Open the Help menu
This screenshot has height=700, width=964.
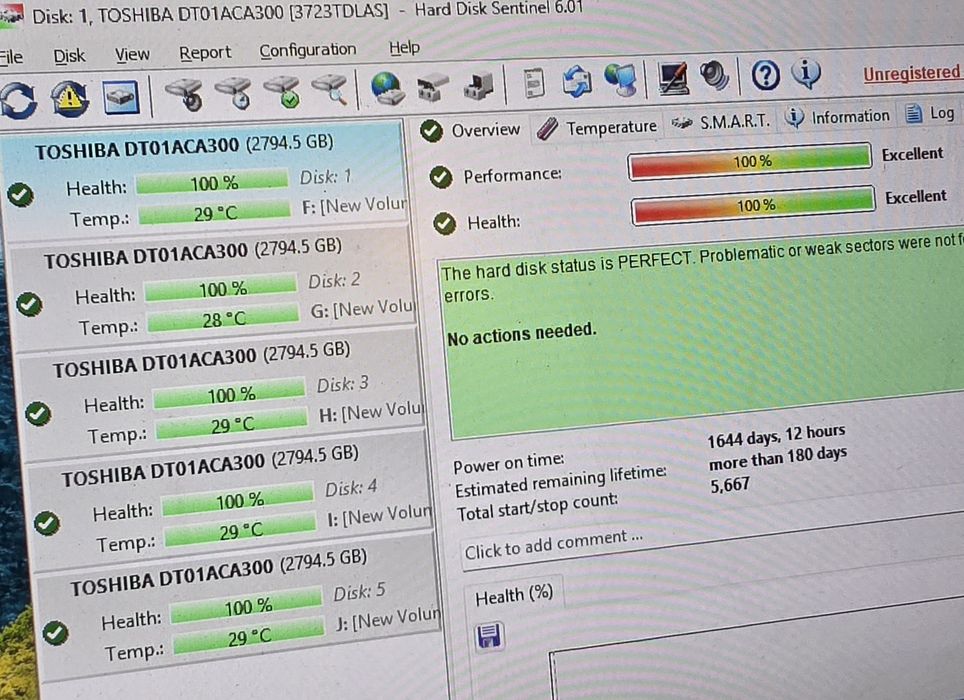pos(404,47)
